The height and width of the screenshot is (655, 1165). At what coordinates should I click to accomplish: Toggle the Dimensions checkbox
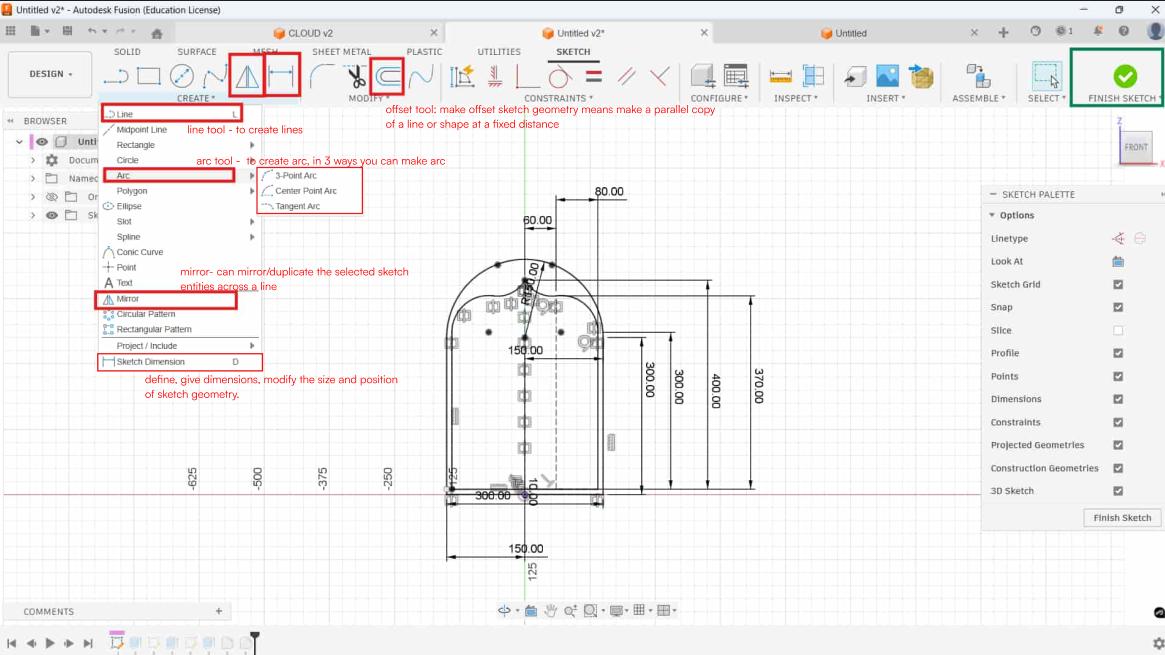[1117, 399]
